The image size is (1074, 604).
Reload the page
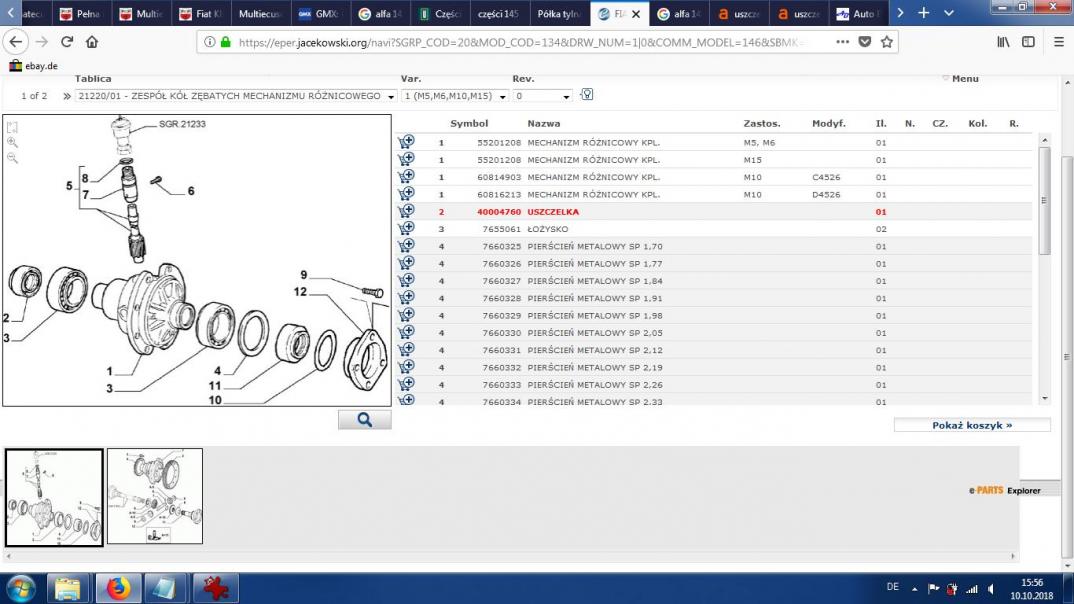[67, 42]
